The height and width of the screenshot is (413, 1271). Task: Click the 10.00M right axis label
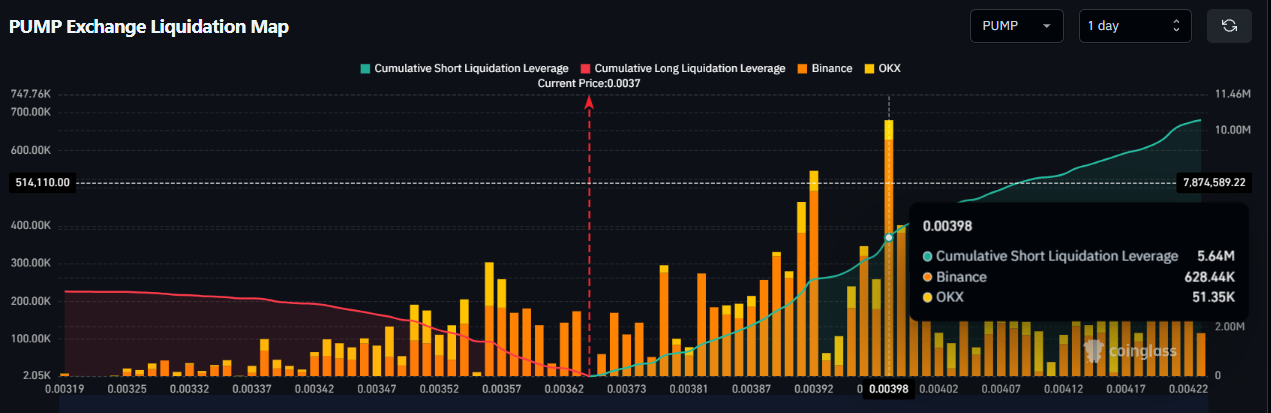pos(1232,130)
